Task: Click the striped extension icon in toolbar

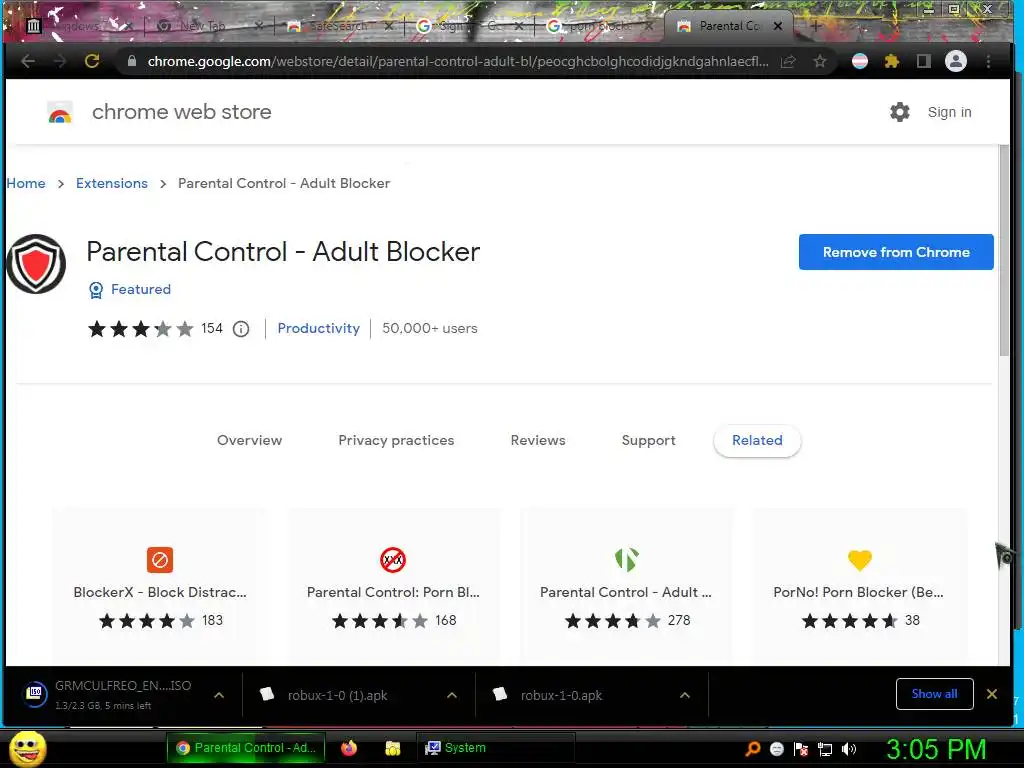Action: pos(860,61)
